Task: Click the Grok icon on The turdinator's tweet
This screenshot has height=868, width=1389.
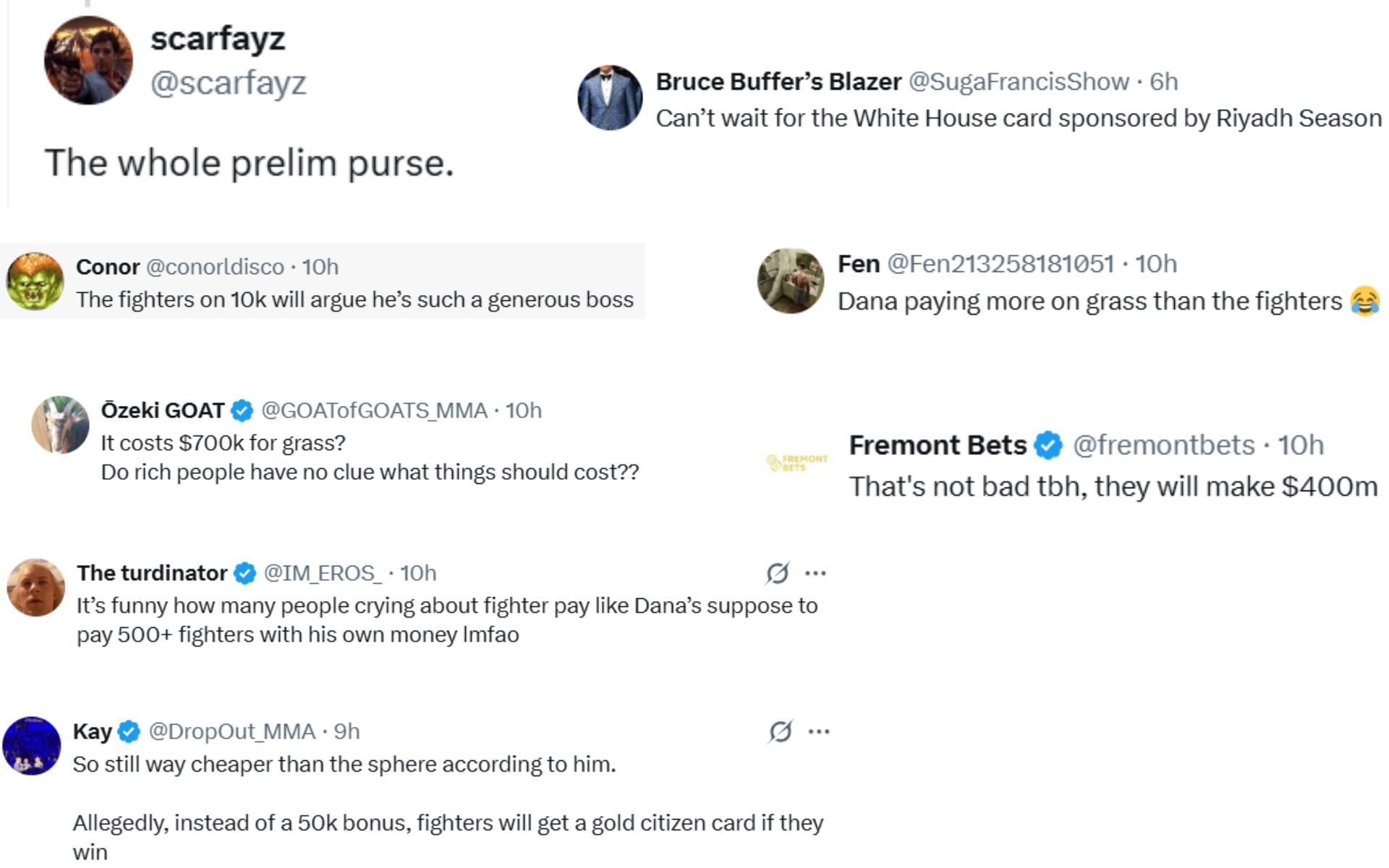Action: pos(778,574)
